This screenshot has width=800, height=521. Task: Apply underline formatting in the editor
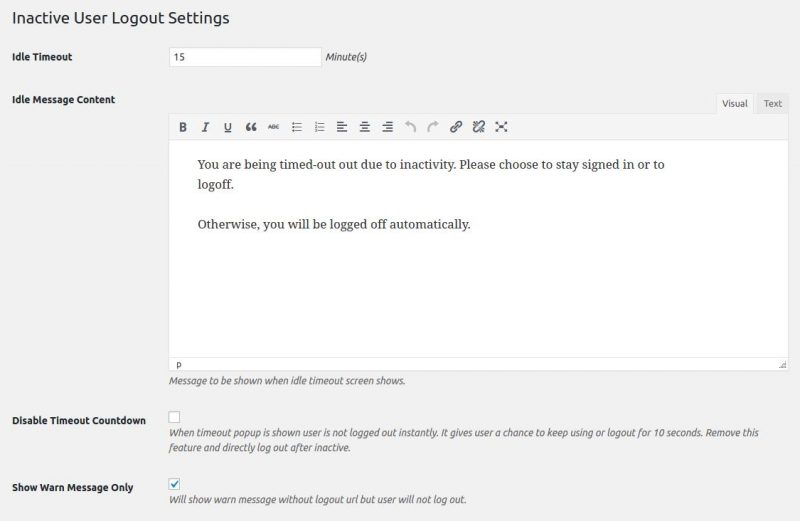pyautogui.click(x=228, y=127)
